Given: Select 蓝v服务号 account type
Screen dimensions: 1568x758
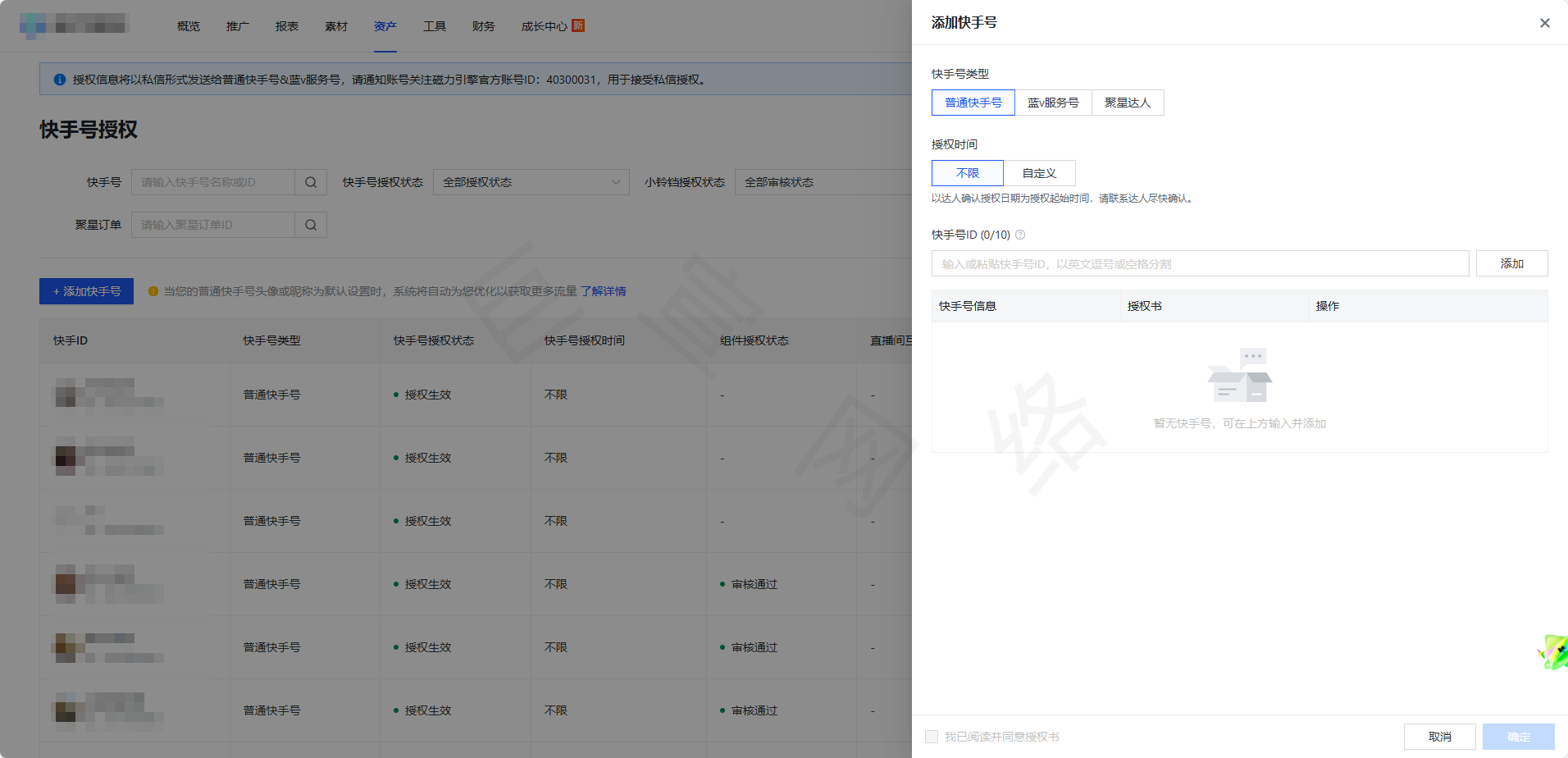Looking at the screenshot, I should pos(1053,103).
